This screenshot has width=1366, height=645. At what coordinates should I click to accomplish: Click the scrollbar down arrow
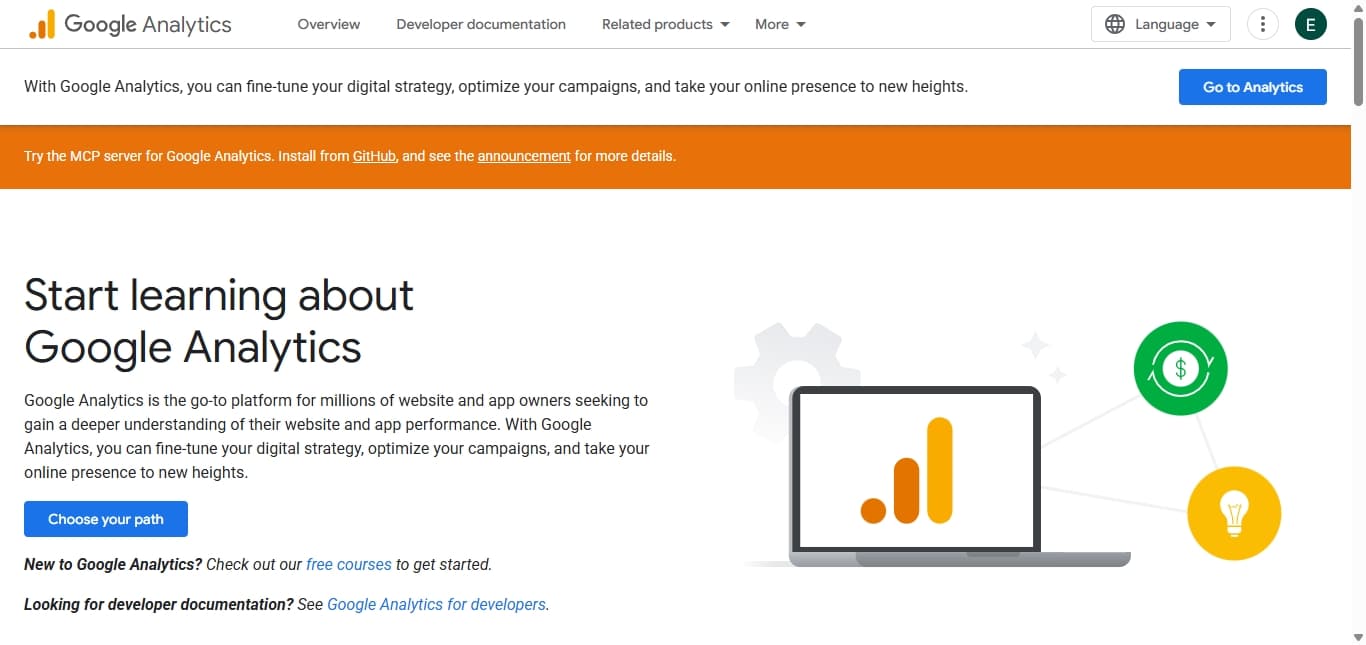coord(1358,637)
